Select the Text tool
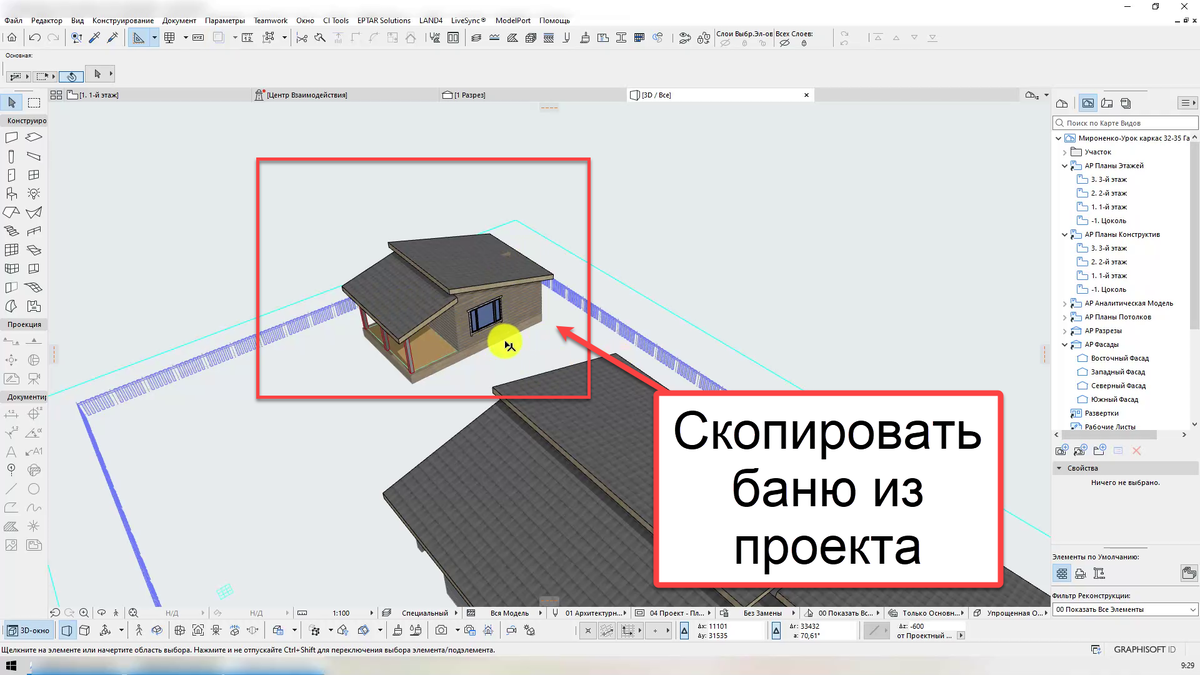The image size is (1200, 675). (12, 452)
